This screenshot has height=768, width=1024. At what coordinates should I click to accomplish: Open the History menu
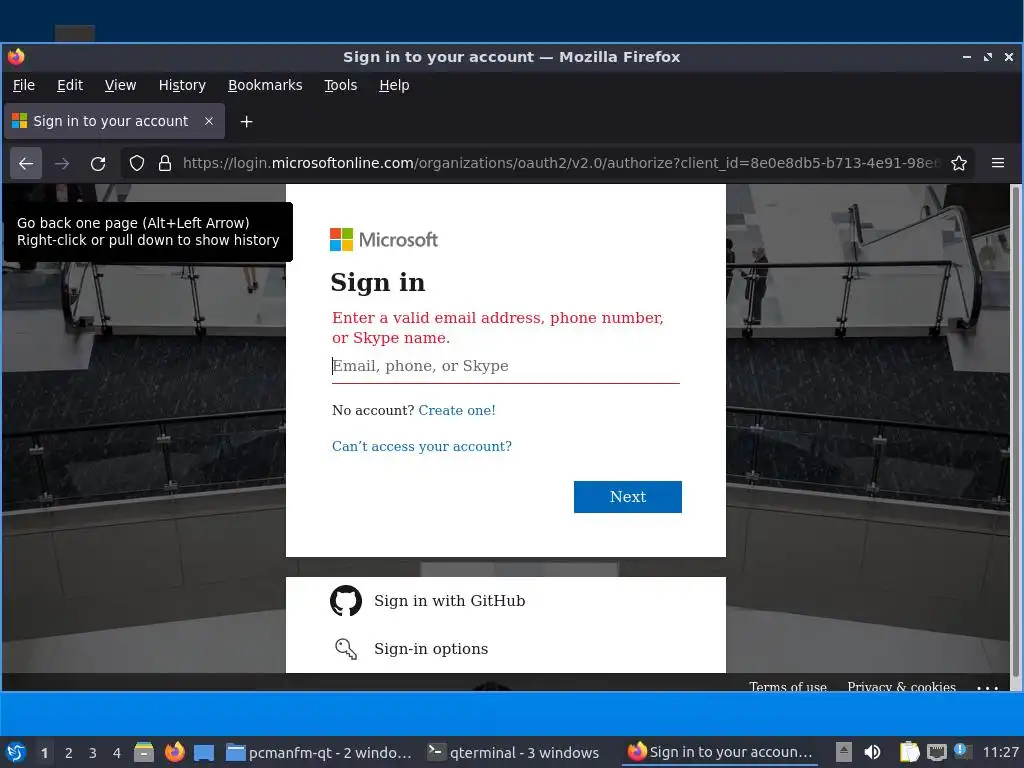pos(182,86)
